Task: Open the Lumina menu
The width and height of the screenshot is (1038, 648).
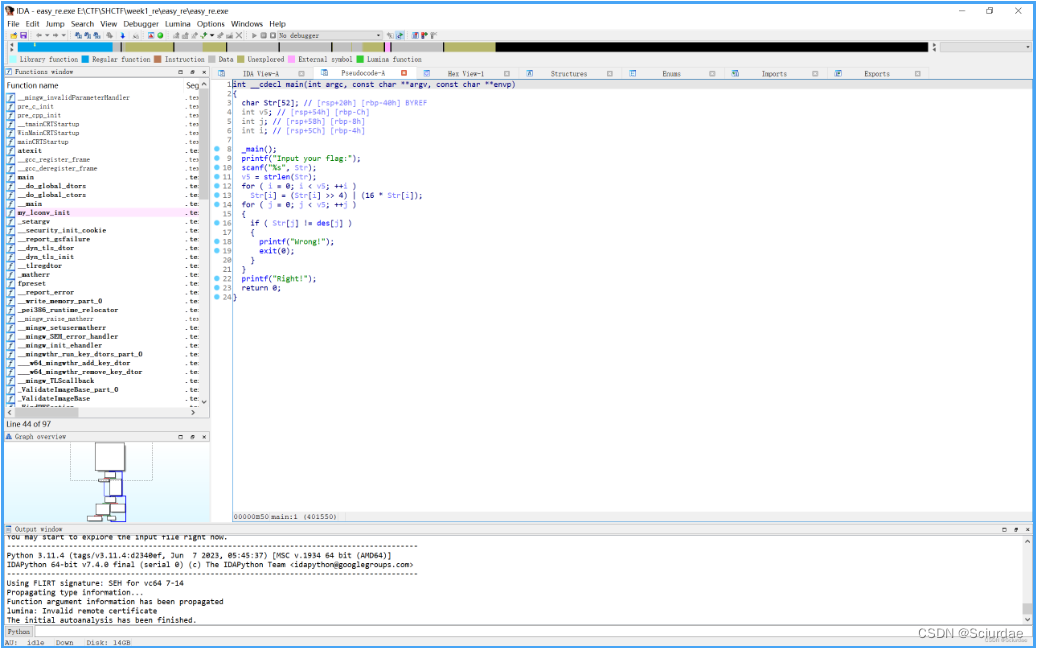Action: coord(177,23)
